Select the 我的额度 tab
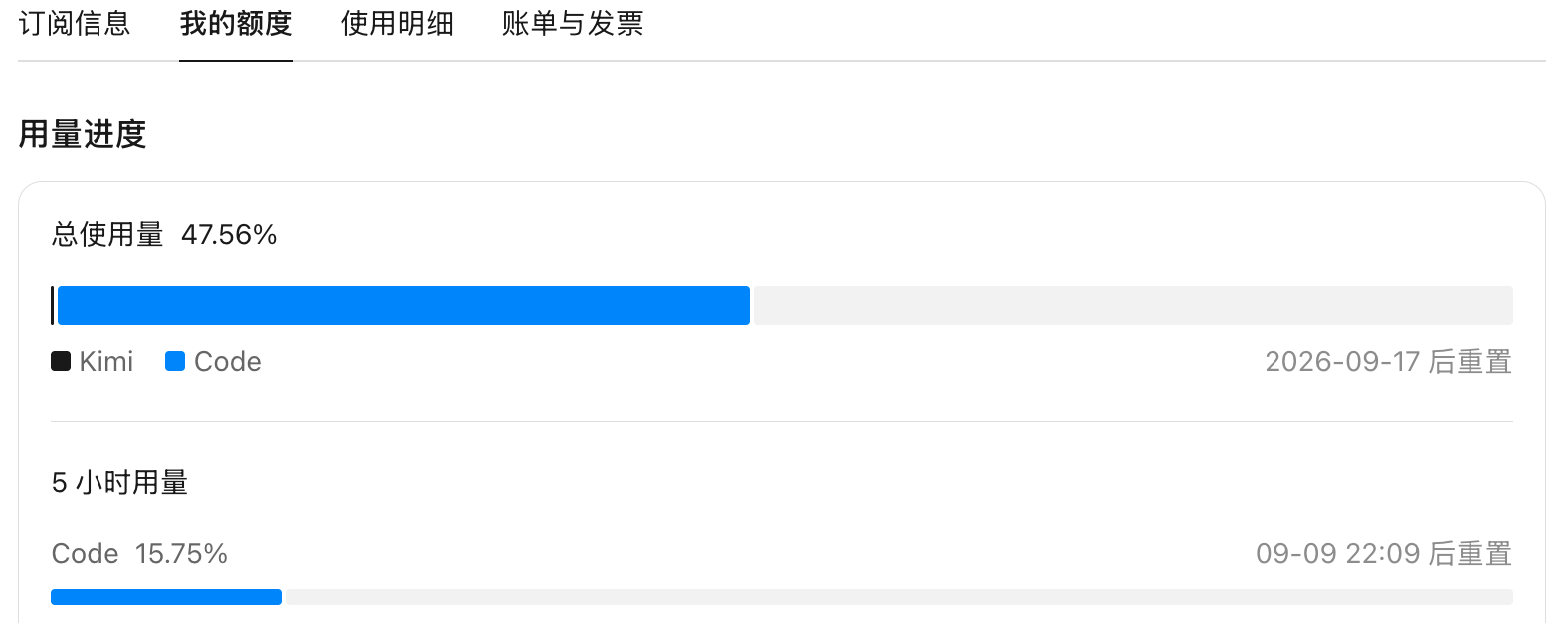This screenshot has width=1568, height=623. click(236, 23)
